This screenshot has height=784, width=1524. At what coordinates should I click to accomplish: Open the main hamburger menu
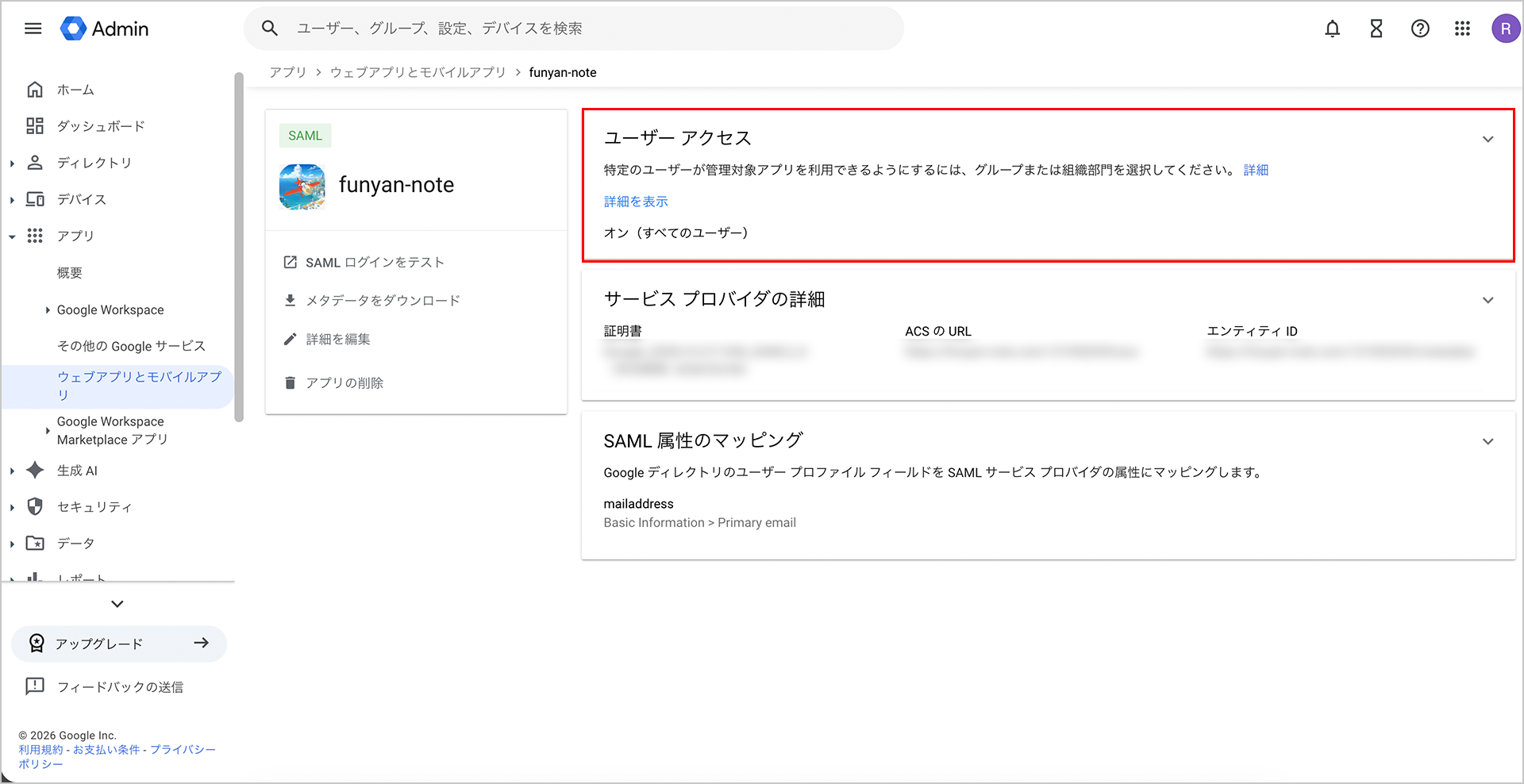click(x=33, y=29)
